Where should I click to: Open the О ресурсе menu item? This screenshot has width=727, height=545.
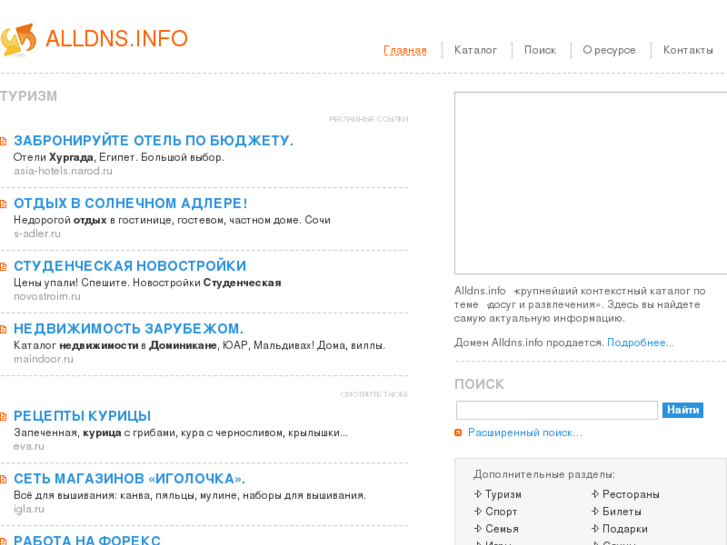[x=609, y=50]
